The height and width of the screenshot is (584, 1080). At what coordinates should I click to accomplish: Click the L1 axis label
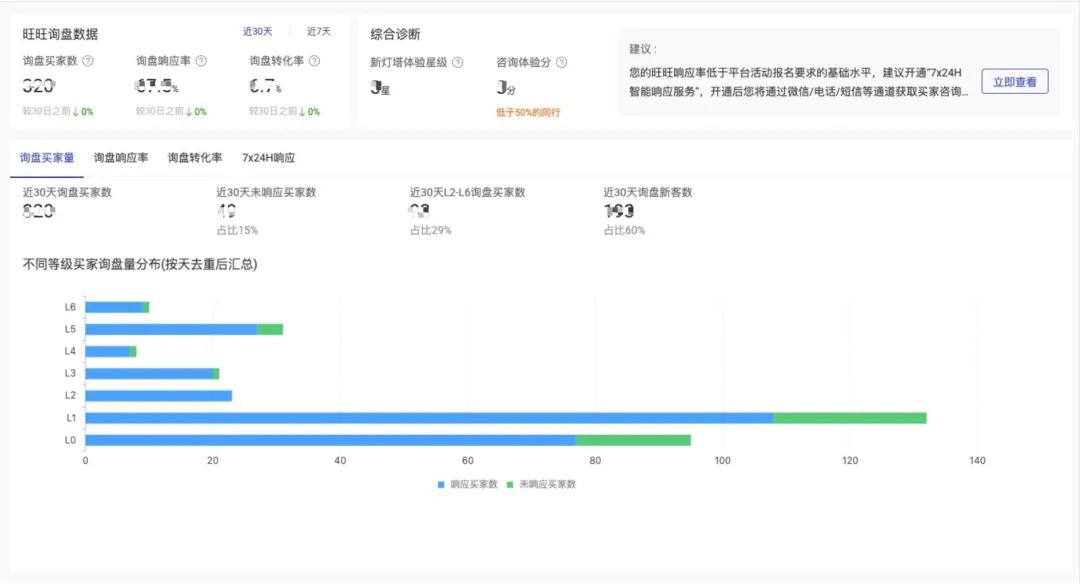point(71,418)
